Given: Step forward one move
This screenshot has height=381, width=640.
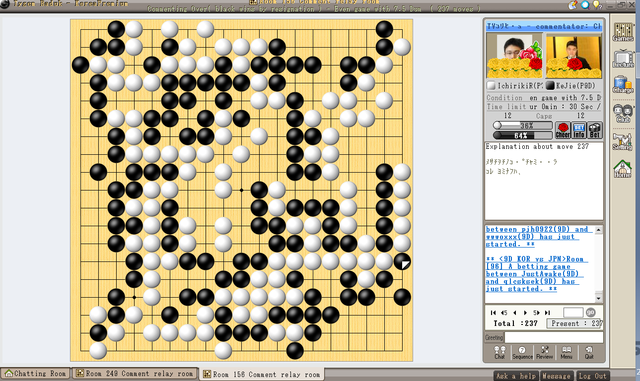Looking at the screenshot, I should (x=525, y=312).
